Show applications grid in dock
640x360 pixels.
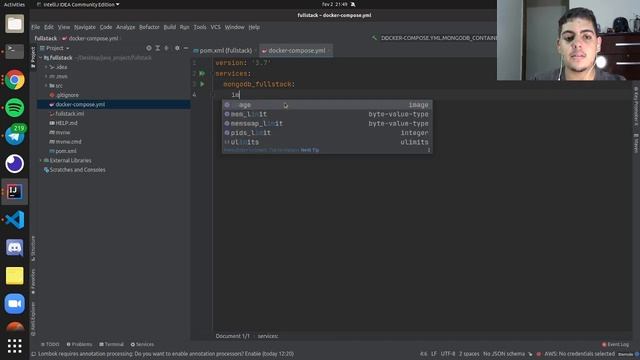(15, 346)
